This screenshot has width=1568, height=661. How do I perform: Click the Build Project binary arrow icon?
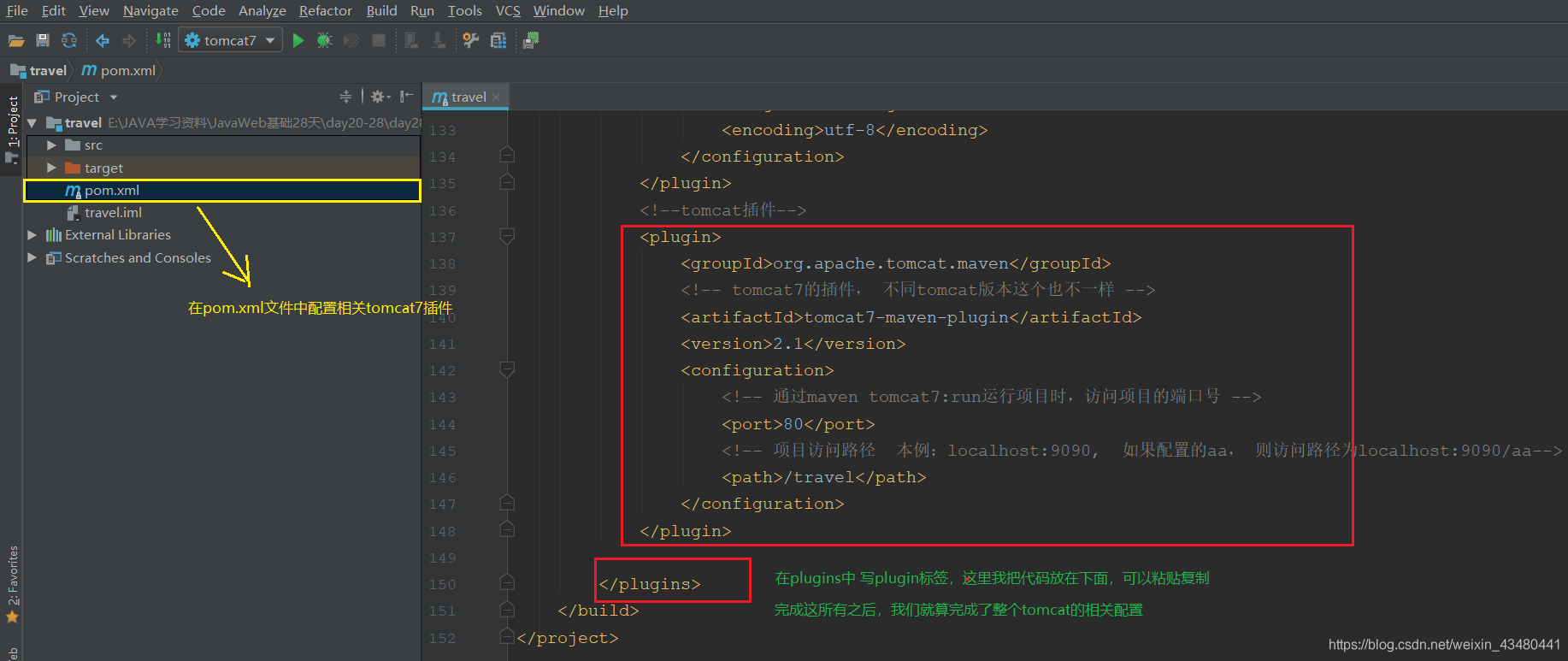click(x=162, y=40)
